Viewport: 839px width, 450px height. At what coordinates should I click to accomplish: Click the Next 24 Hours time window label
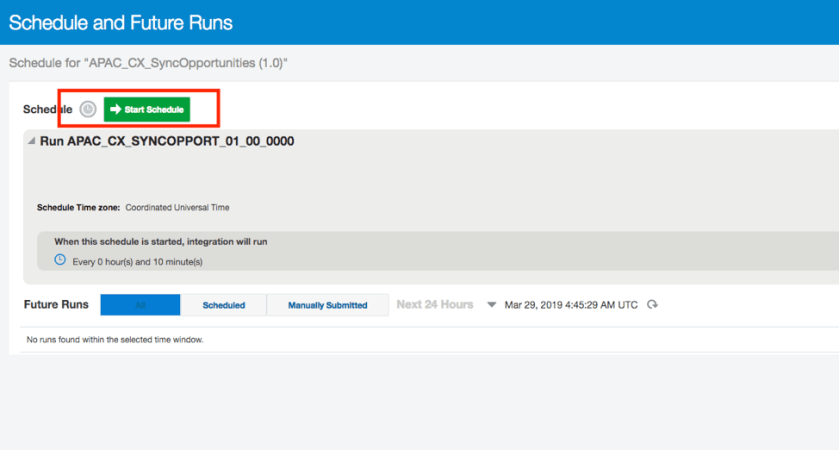pos(434,304)
